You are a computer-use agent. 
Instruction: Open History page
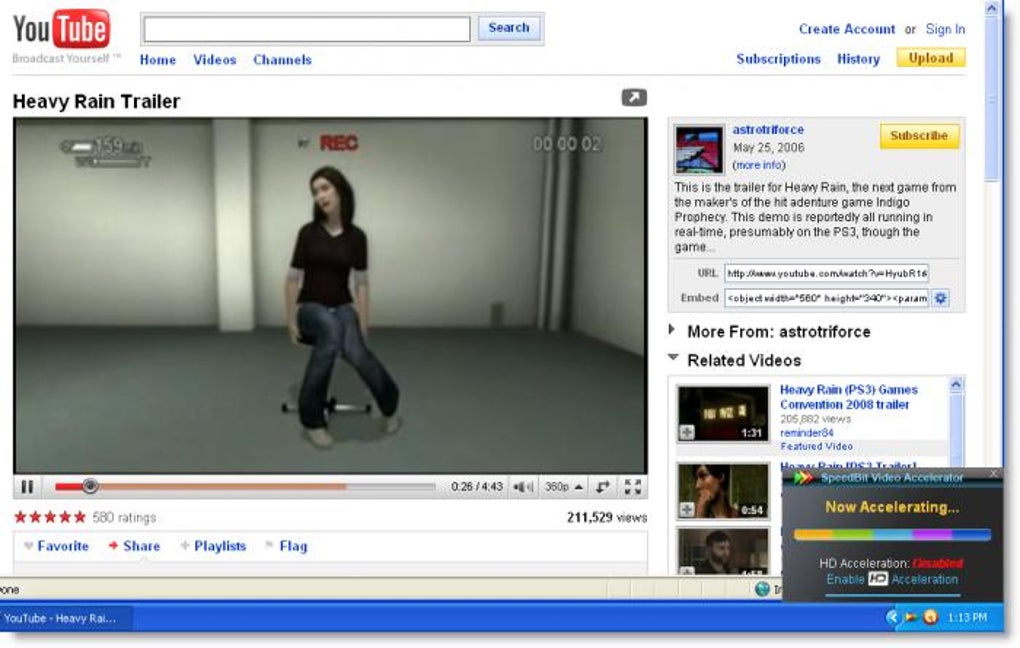[858, 59]
